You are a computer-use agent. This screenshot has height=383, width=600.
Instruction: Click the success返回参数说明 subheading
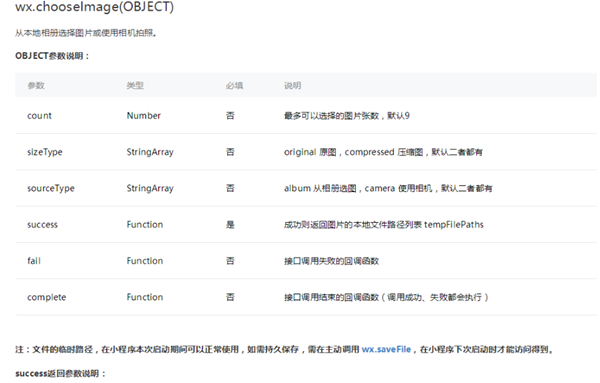pos(60,373)
